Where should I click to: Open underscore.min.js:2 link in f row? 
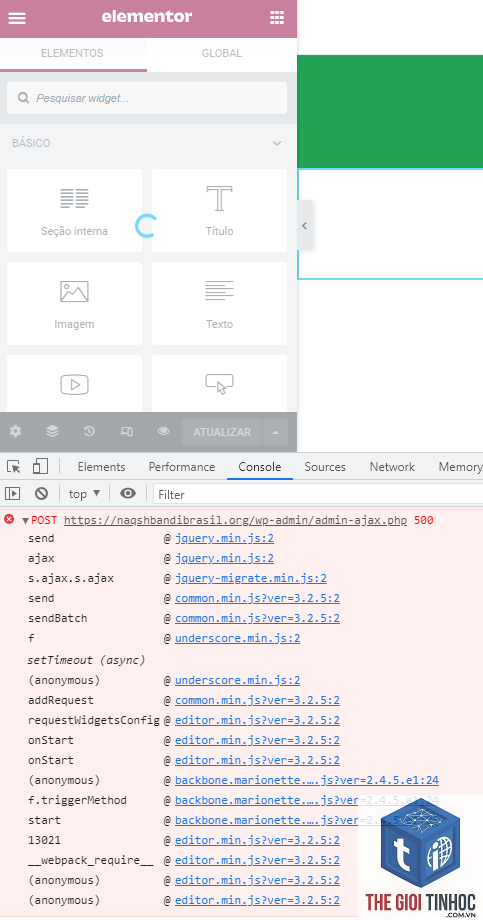pos(238,638)
